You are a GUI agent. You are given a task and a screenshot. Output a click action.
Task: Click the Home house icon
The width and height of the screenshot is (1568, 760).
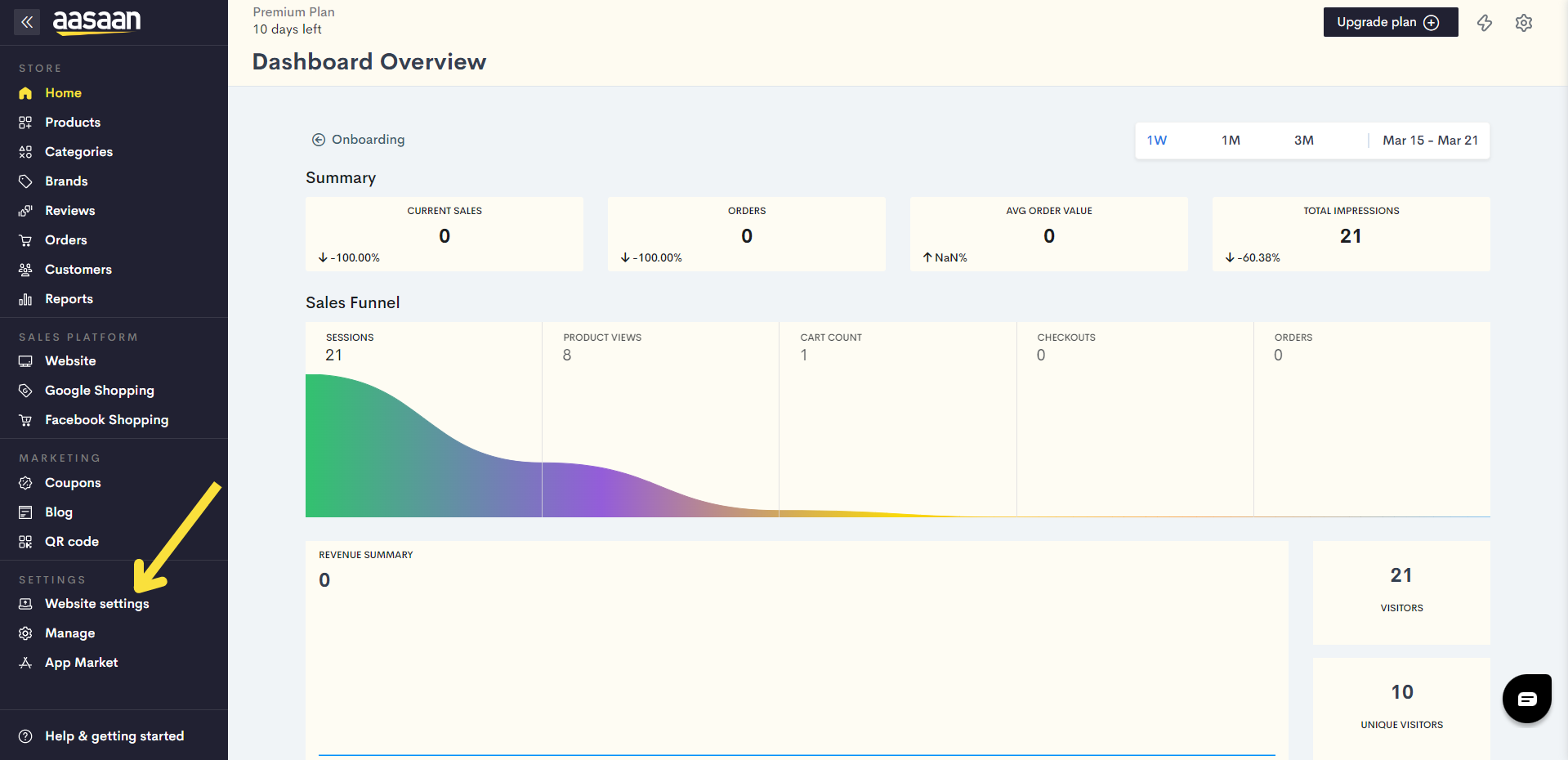click(x=25, y=93)
